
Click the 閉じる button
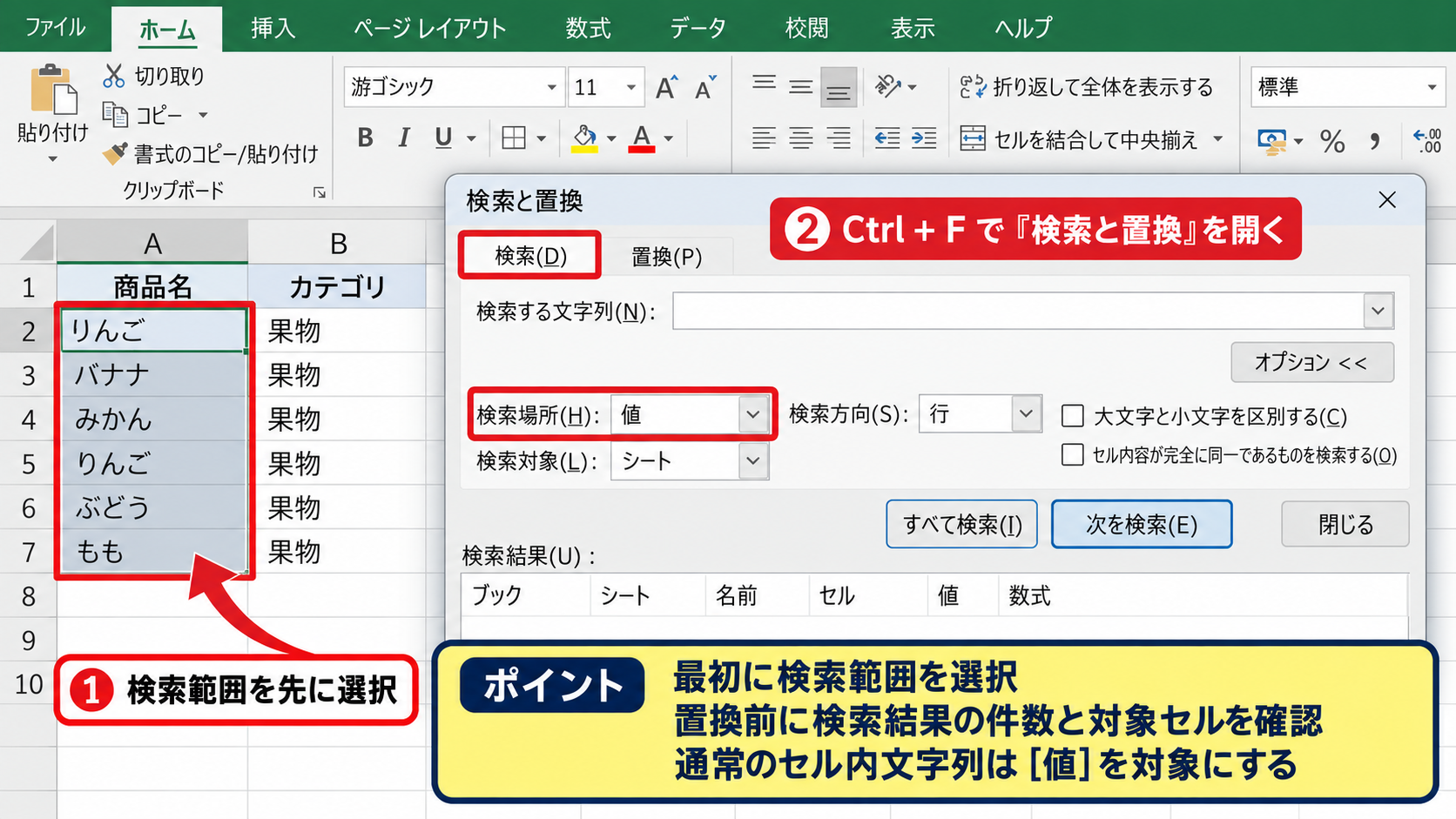[x=1345, y=524]
